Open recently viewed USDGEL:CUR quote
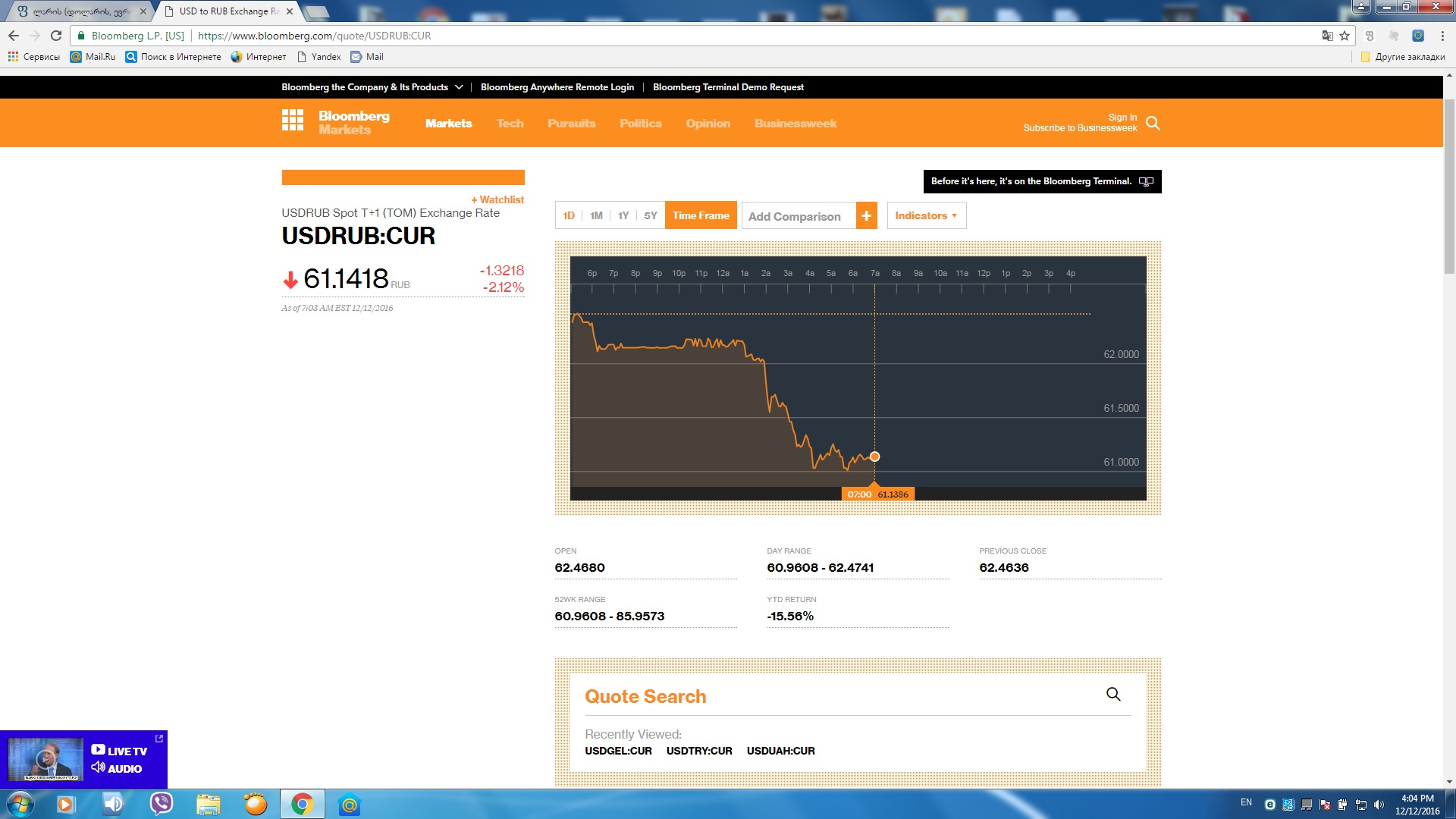1456x819 pixels. [618, 751]
